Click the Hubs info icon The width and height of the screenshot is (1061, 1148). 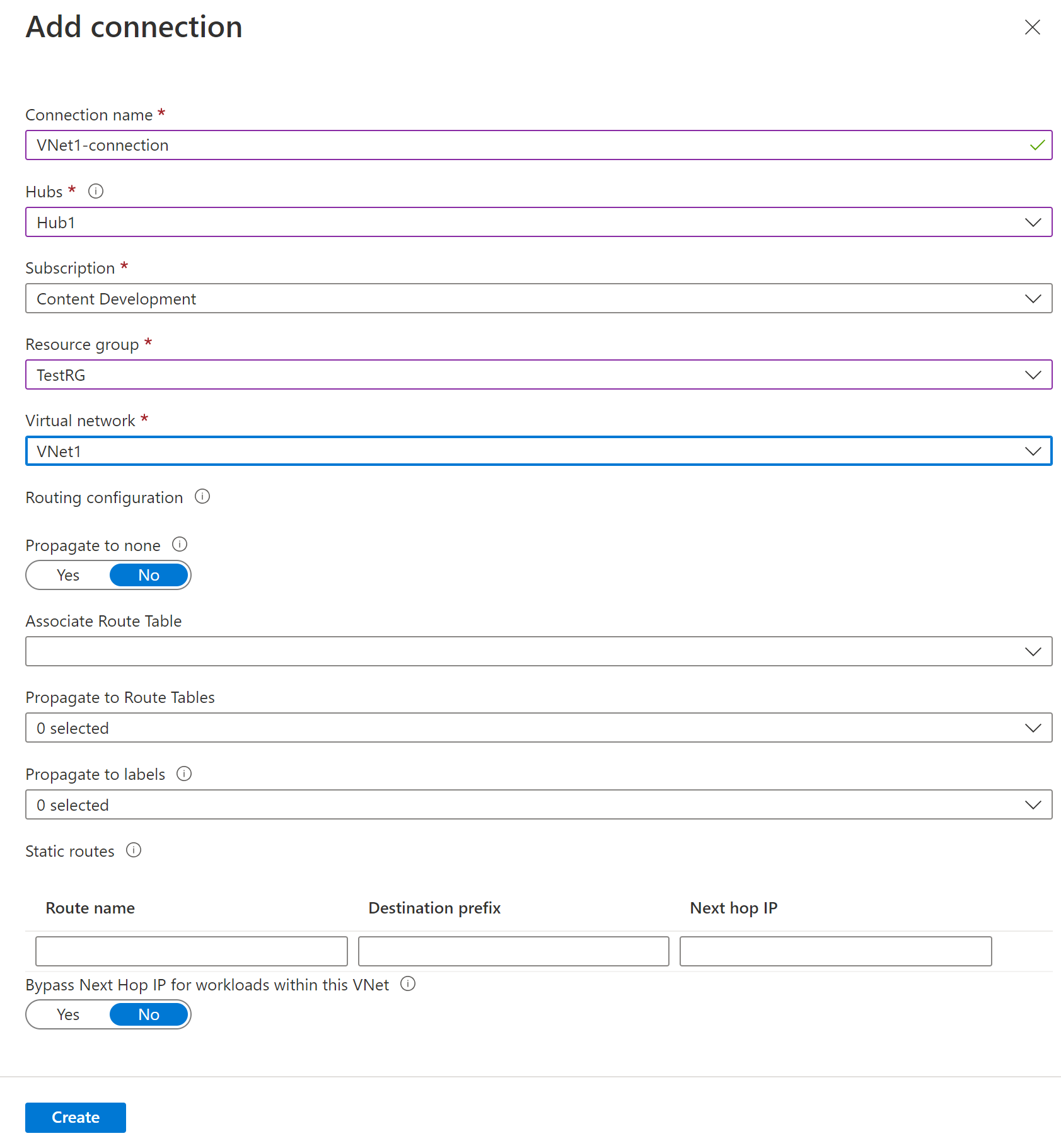click(x=96, y=191)
